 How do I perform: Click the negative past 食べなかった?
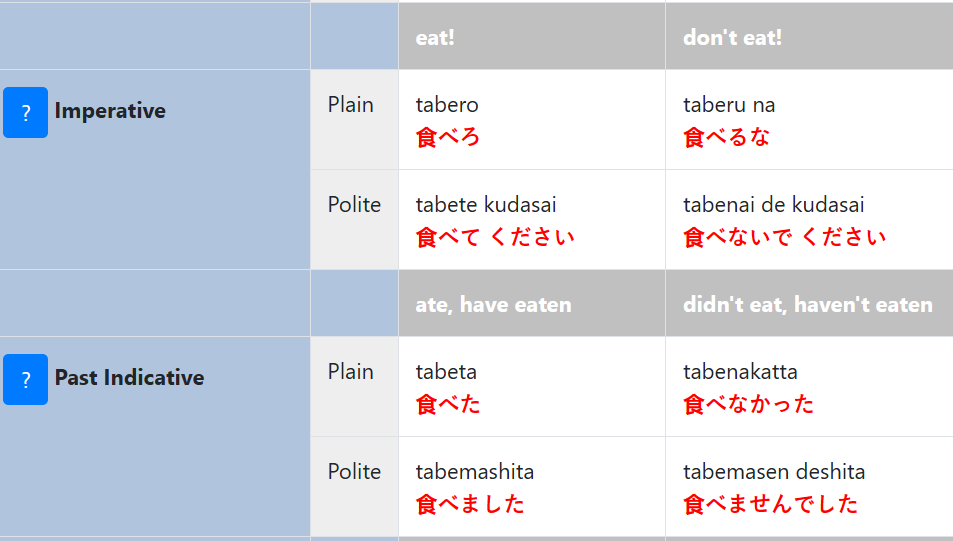pyautogui.click(x=748, y=404)
